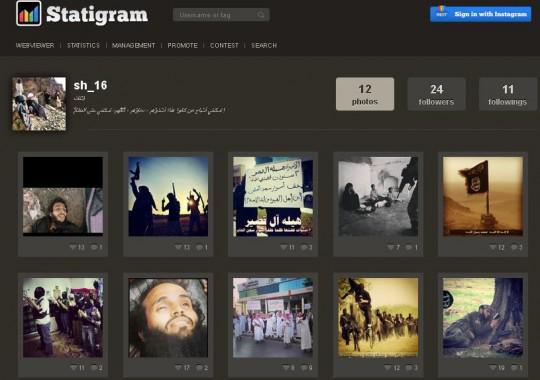Click the comment bubble icon under silhouettes photo
The image size is (540, 380).
point(199,247)
